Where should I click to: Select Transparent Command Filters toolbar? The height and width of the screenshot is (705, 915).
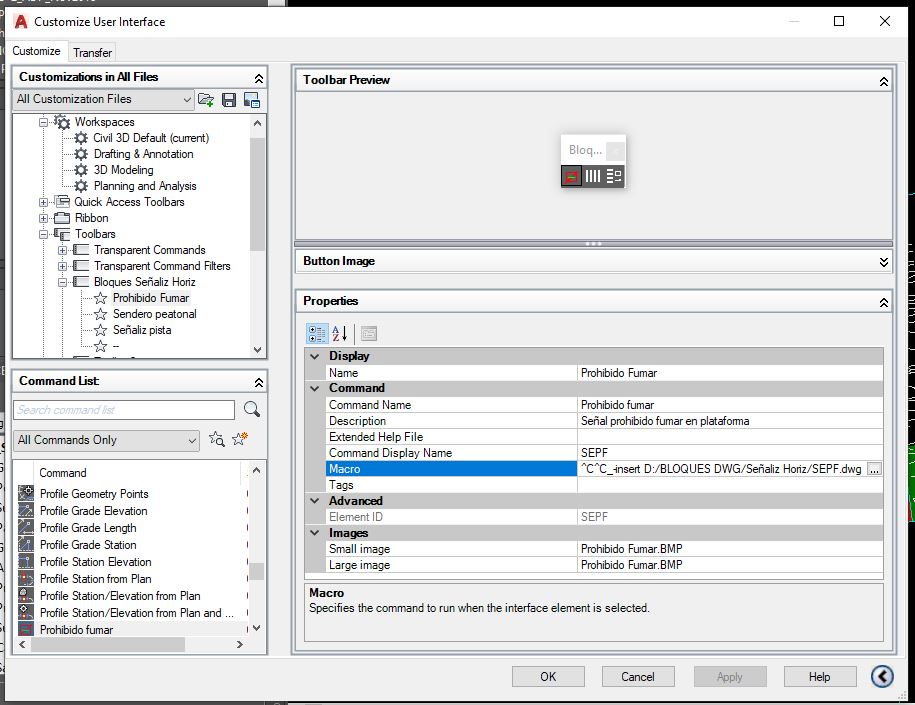tap(162, 266)
